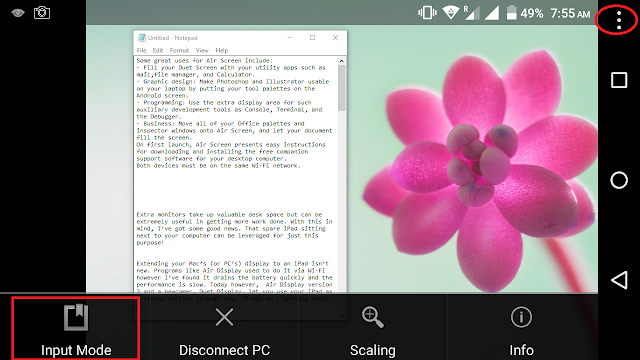Click the line 'Both devices must be on the same Wi-Fi network.'
640x360 pixels.
pos(218,166)
